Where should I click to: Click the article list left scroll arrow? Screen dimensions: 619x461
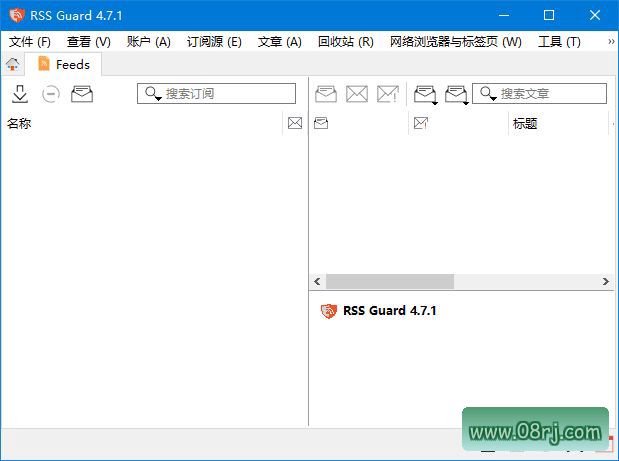coord(317,281)
